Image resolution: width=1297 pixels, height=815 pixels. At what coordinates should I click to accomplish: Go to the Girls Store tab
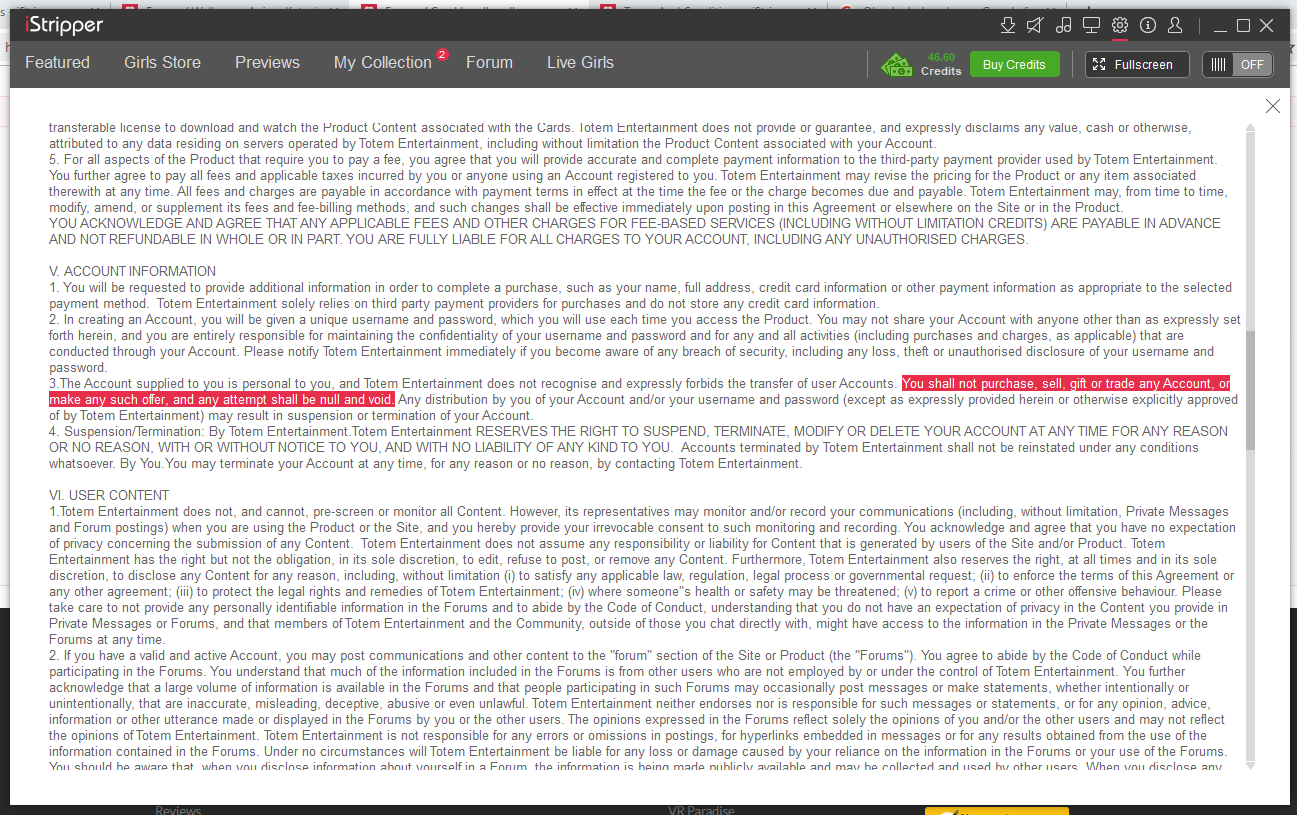click(x=162, y=62)
